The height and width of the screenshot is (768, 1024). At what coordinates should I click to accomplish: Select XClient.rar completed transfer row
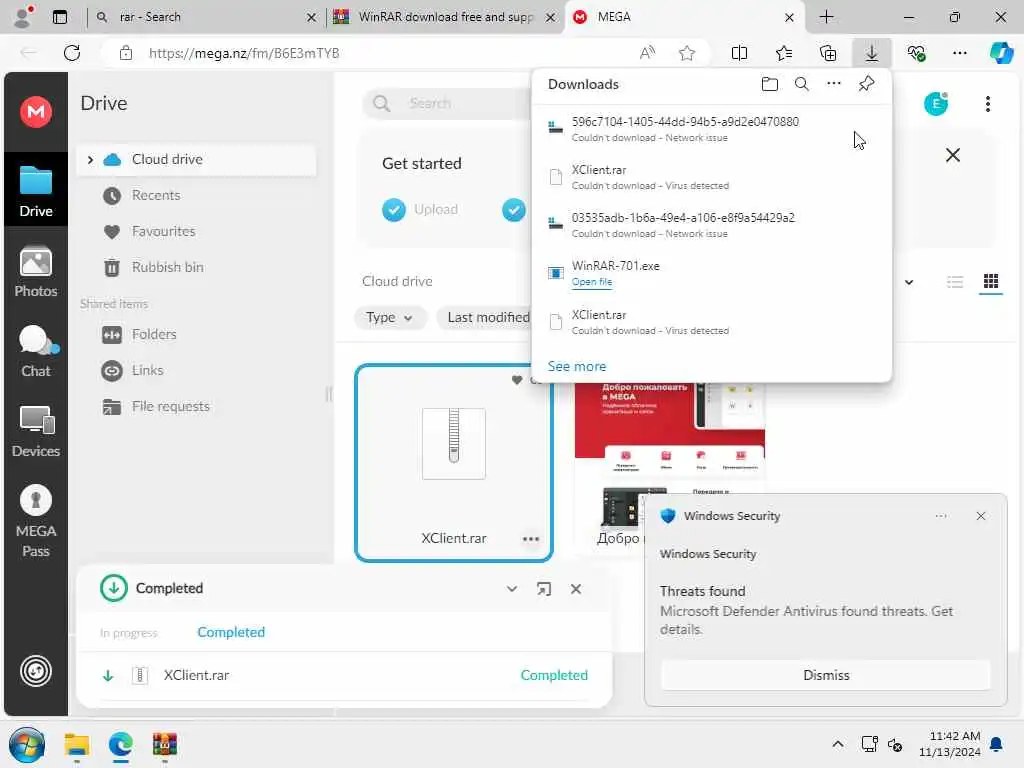345,675
